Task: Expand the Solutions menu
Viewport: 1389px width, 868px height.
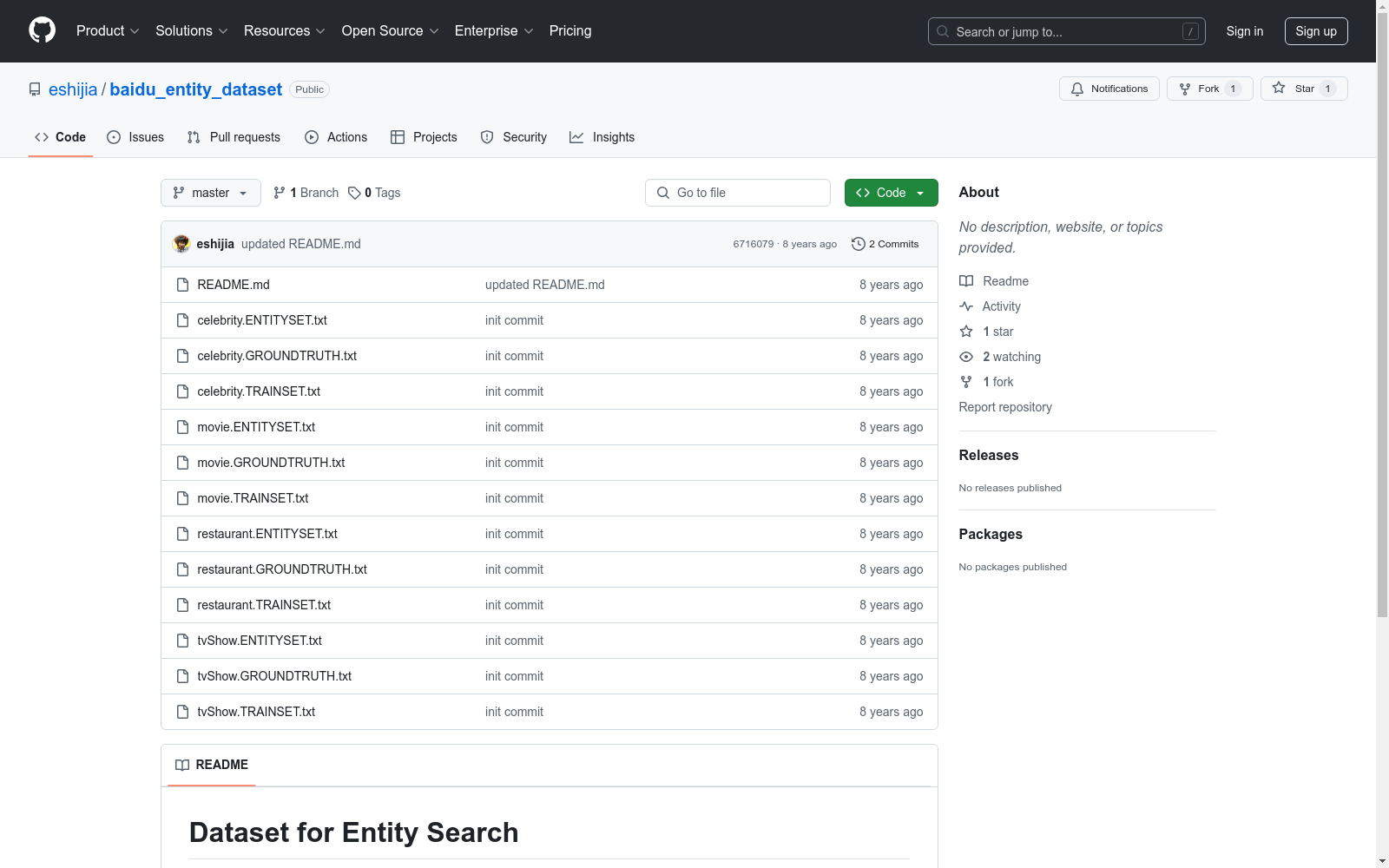Action: click(192, 31)
